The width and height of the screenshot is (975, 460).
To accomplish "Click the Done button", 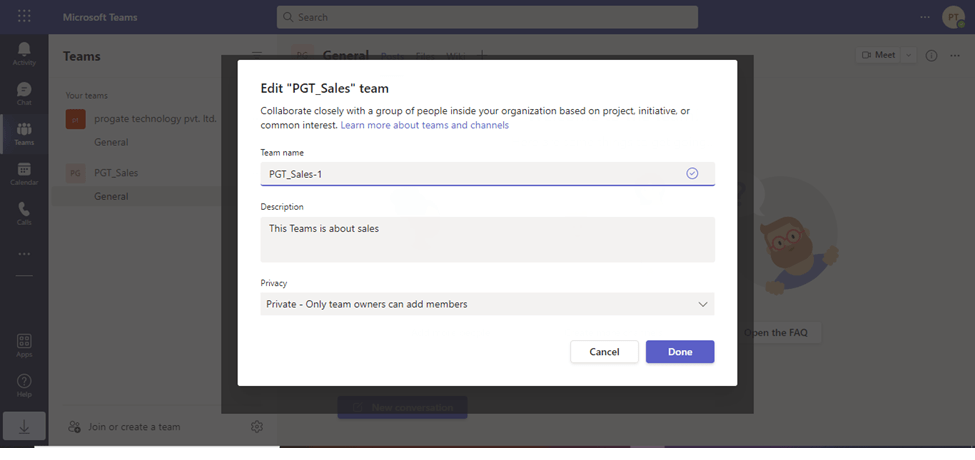I will (x=680, y=352).
